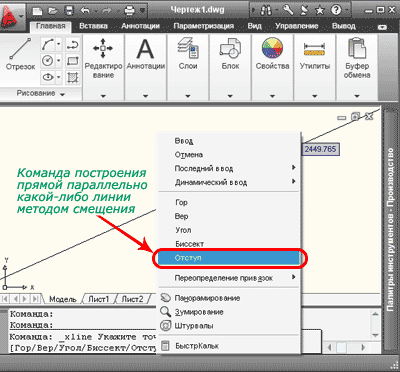Undo the last action
Viewport: 400px width, 372px height.
[85, 11]
